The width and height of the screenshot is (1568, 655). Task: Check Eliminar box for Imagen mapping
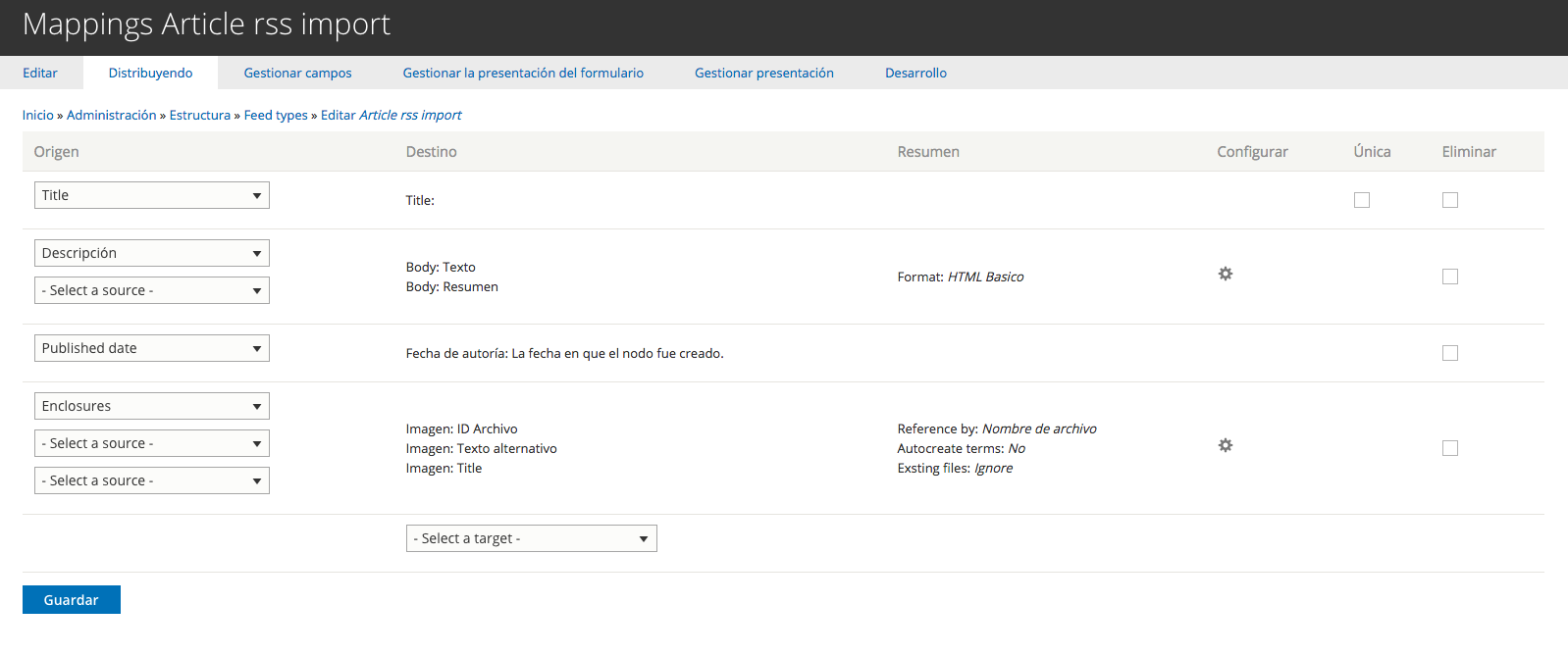(1449, 448)
